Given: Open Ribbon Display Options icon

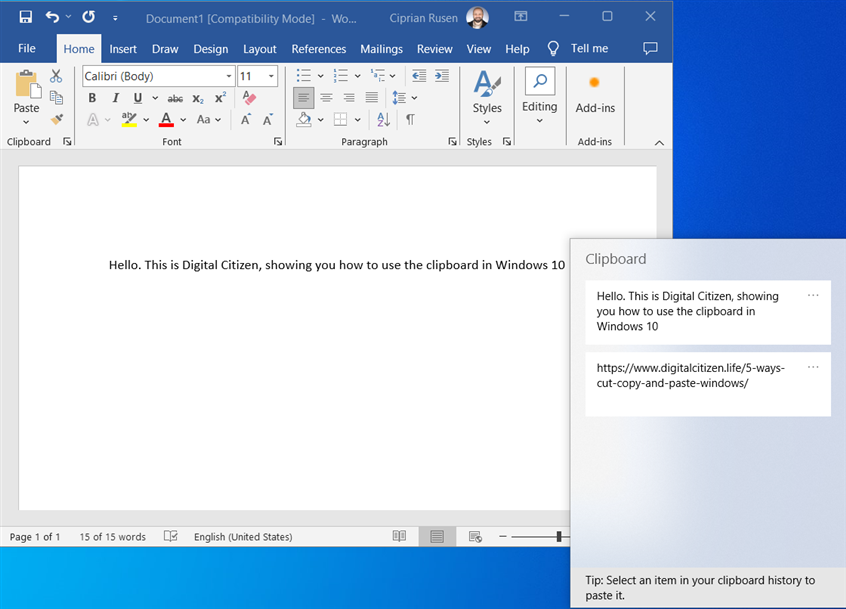Looking at the screenshot, I should click(521, 17).
